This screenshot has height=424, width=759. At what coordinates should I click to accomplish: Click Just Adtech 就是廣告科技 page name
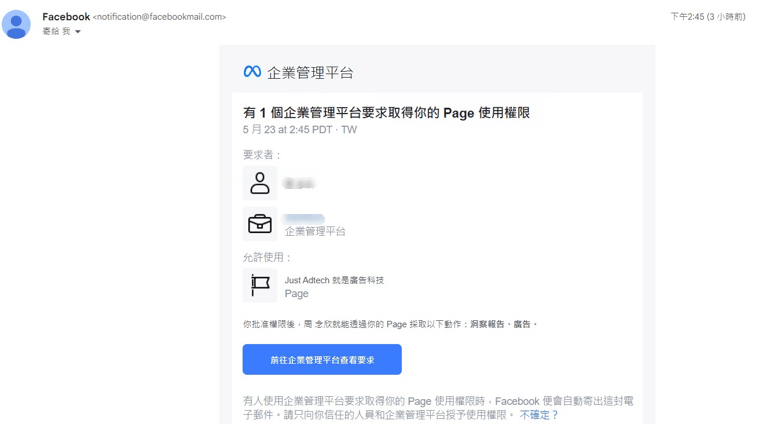(334, 280)
